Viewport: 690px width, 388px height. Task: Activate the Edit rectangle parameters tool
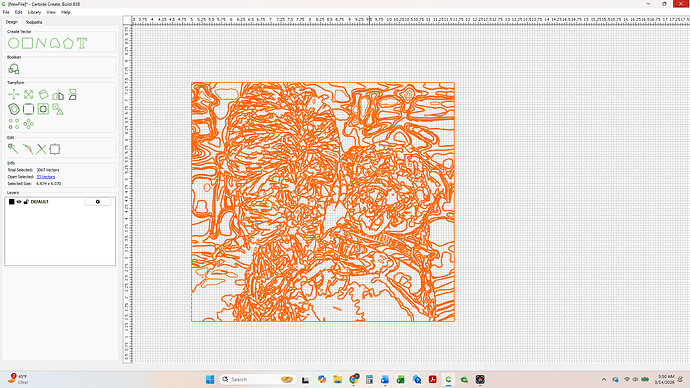click(x=55, y=149)
